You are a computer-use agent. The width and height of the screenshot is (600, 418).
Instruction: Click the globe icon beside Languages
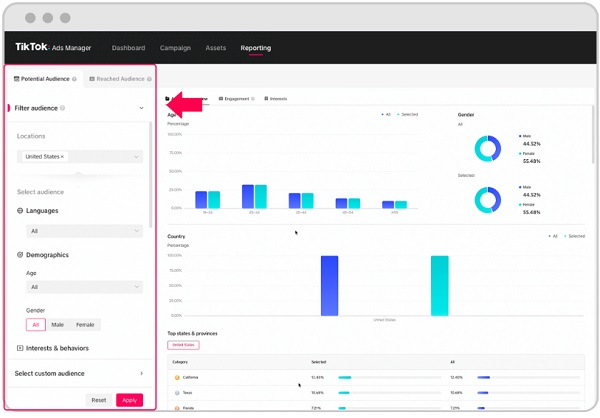(x=21, y=211)
